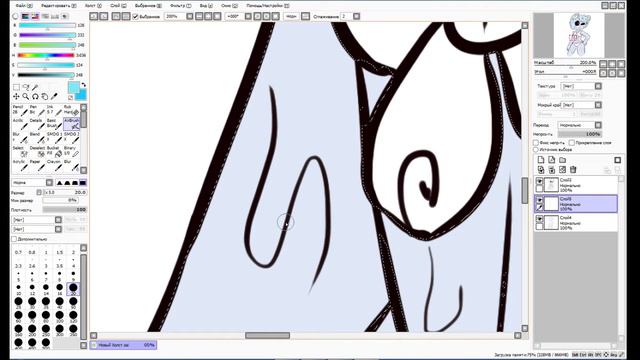Select the Pencil brush tool
This screenshot has width=640, height=360.
pos(20,110)
